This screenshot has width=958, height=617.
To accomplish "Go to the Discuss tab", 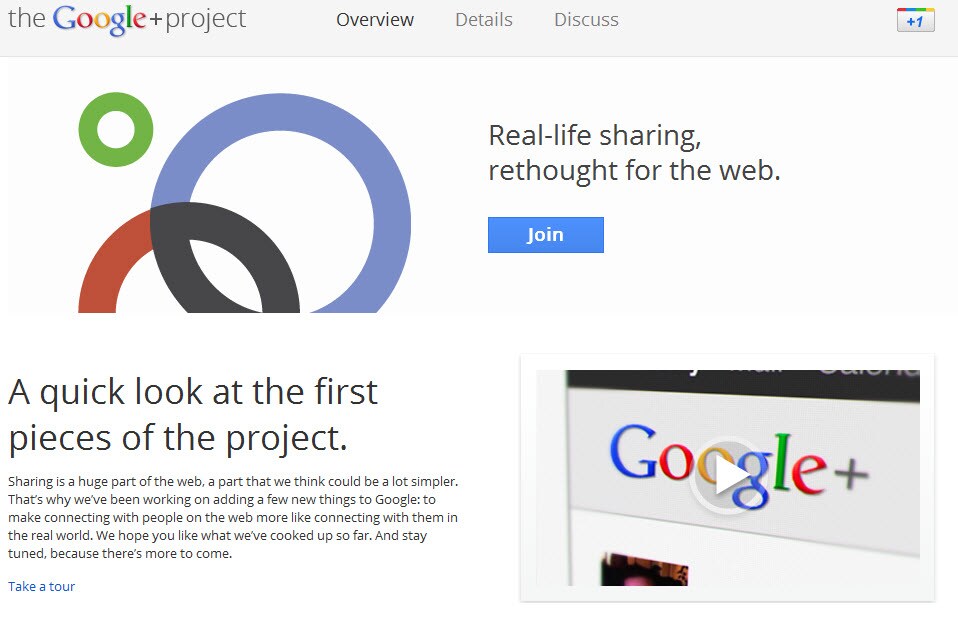I will point(586,20).
